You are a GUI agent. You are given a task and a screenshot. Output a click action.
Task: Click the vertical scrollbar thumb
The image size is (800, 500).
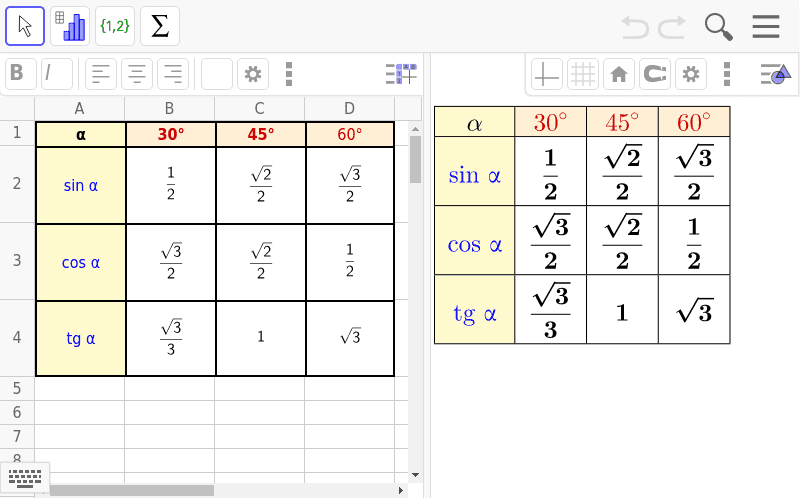[x=415, y=159]
